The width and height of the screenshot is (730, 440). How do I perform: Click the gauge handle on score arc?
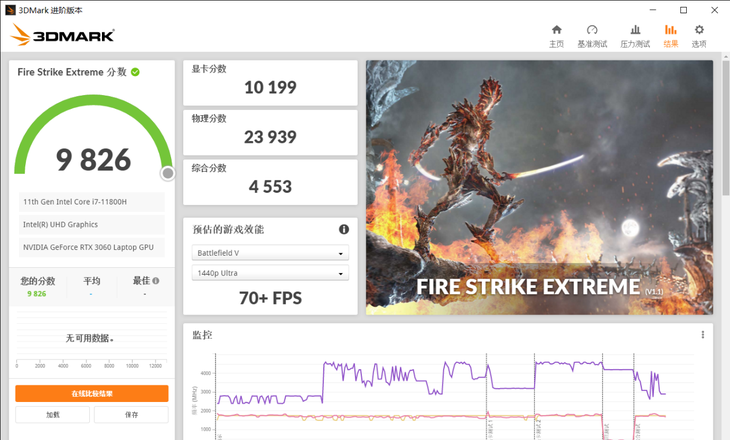click(x=168, y=174)
